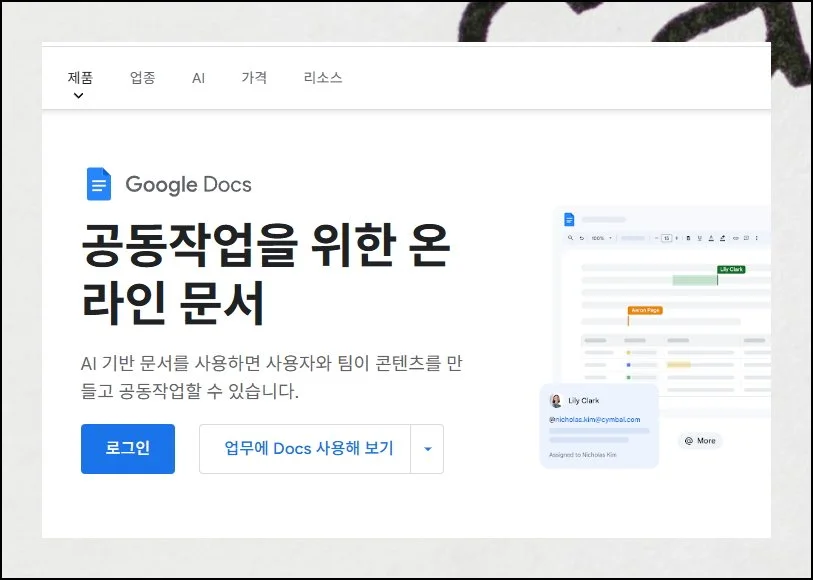The width and height of the screenshot is (813, 580).
Task: Click the bold B icon in the preview toolbar
Action: point(689,238)
